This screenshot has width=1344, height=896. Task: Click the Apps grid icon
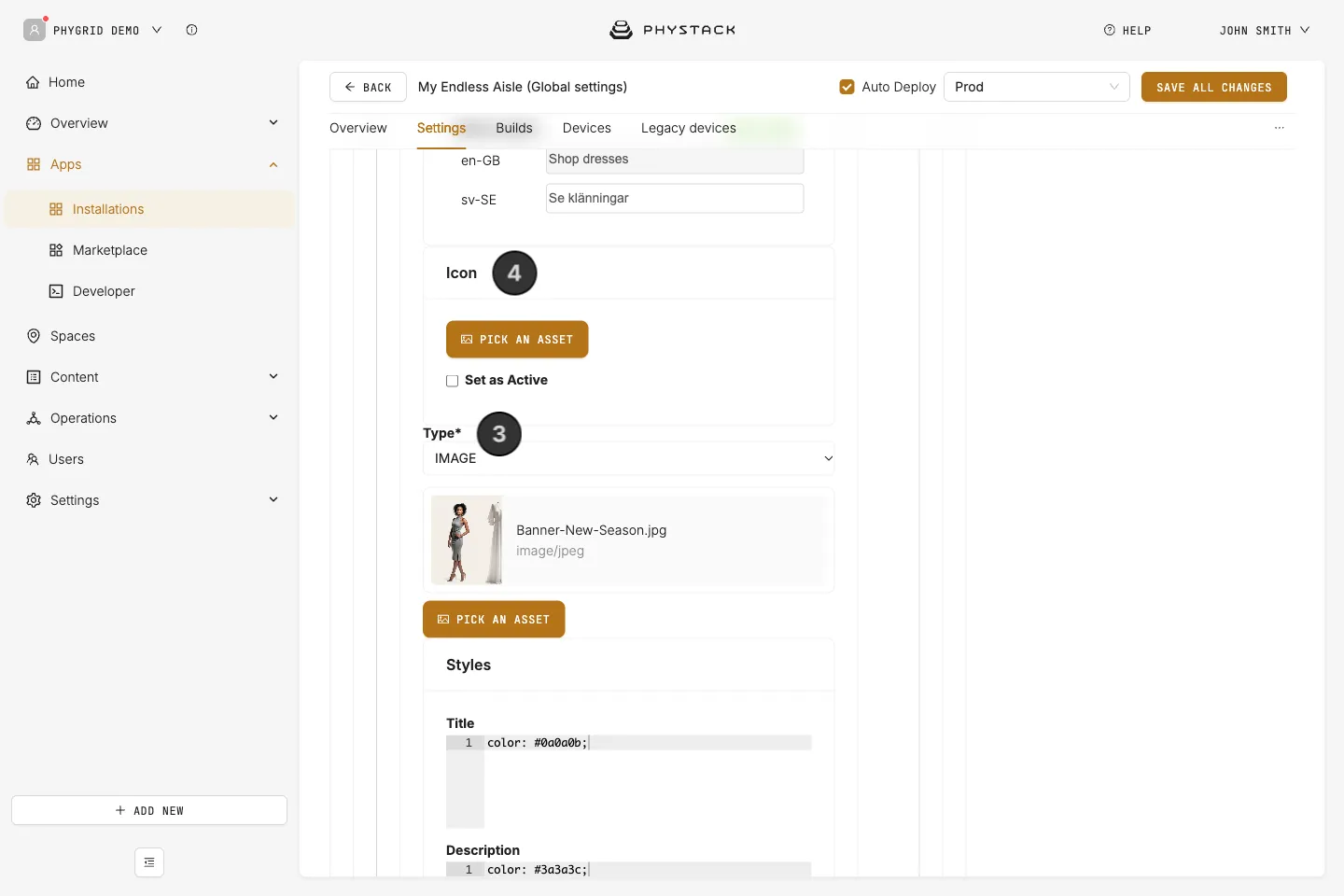click(34, 164)
